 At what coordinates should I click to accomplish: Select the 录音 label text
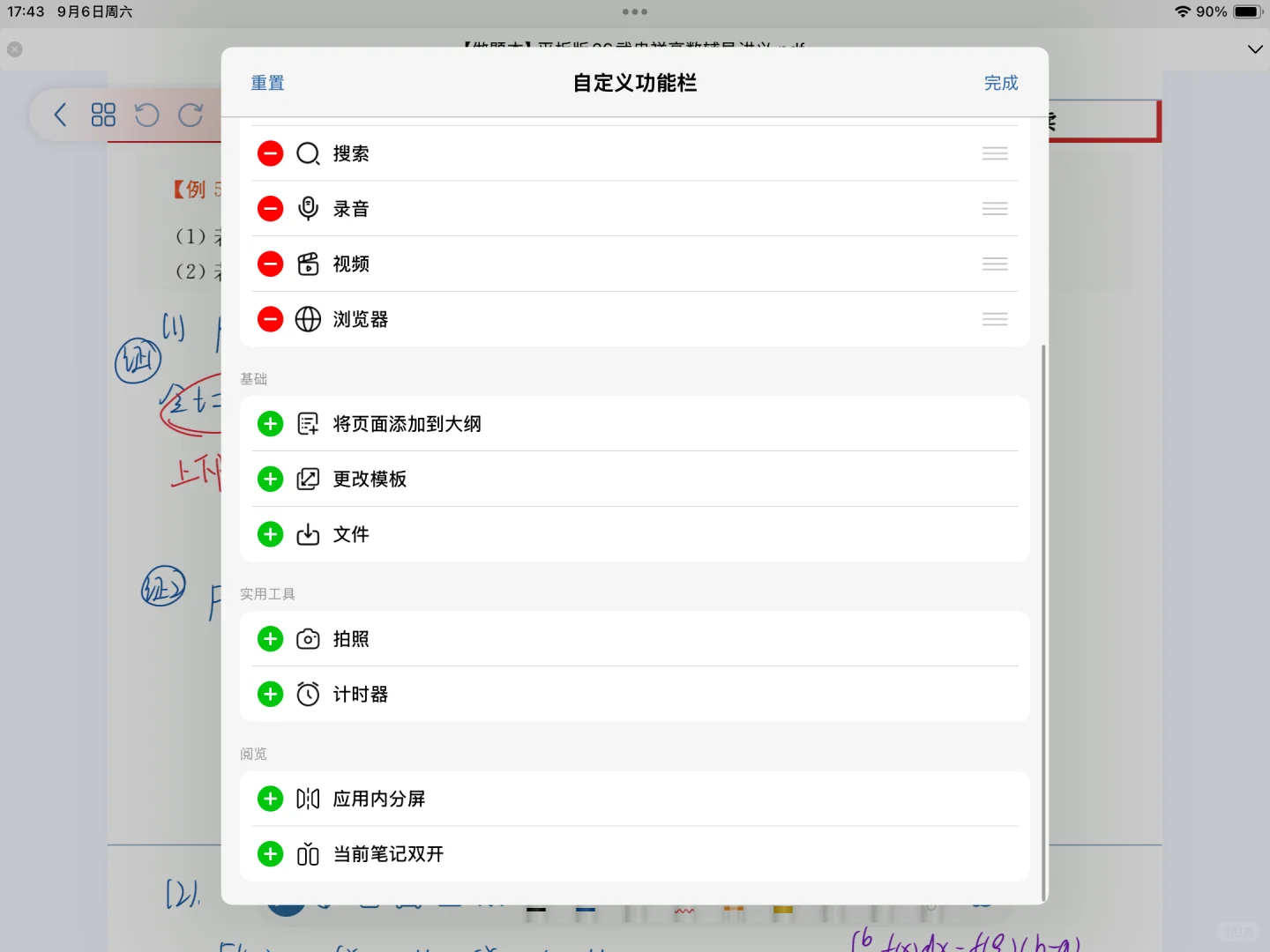coord(351,209)
